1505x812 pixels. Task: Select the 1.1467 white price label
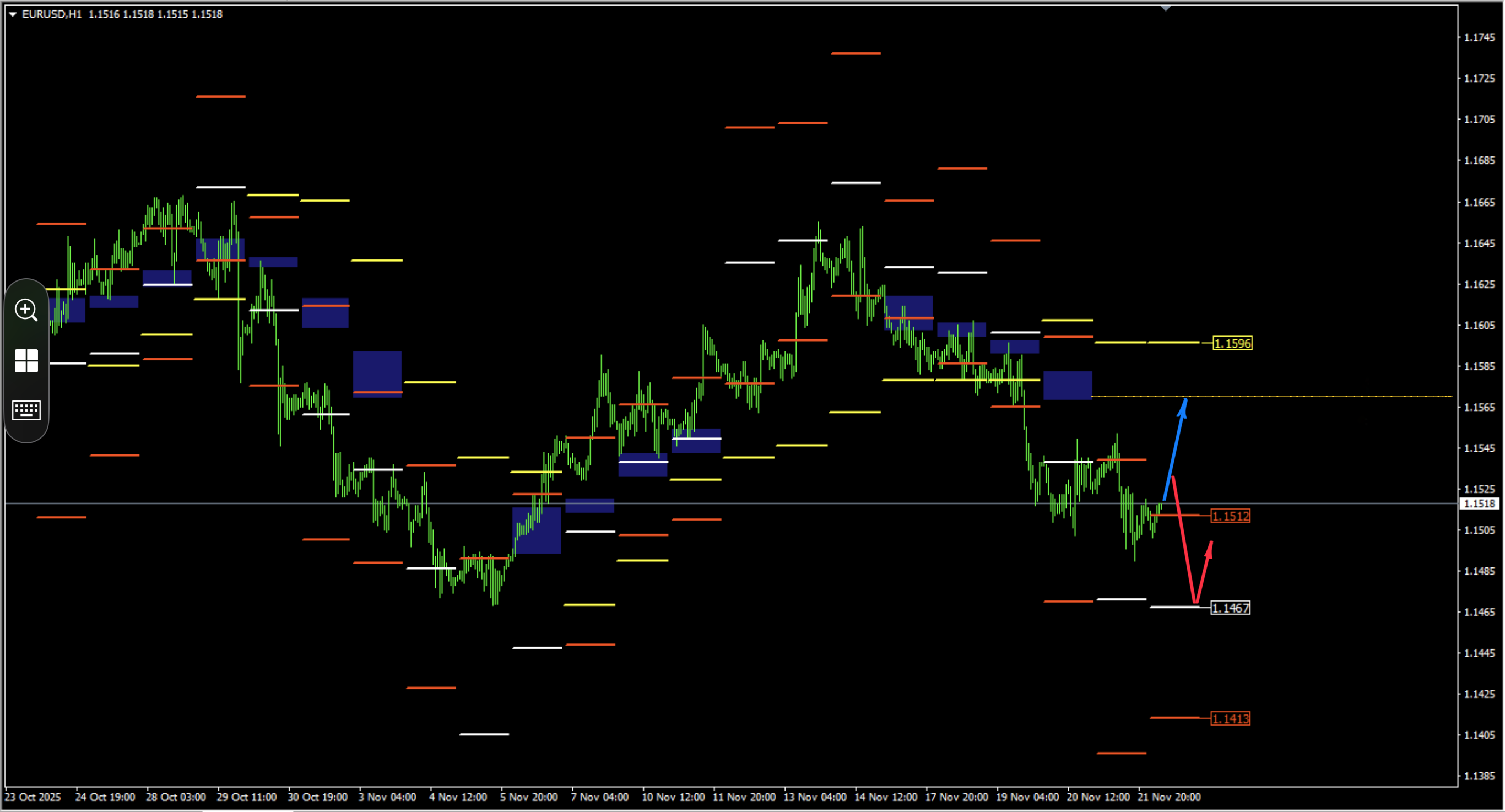pyautogui.click(x=1231, y=608)
